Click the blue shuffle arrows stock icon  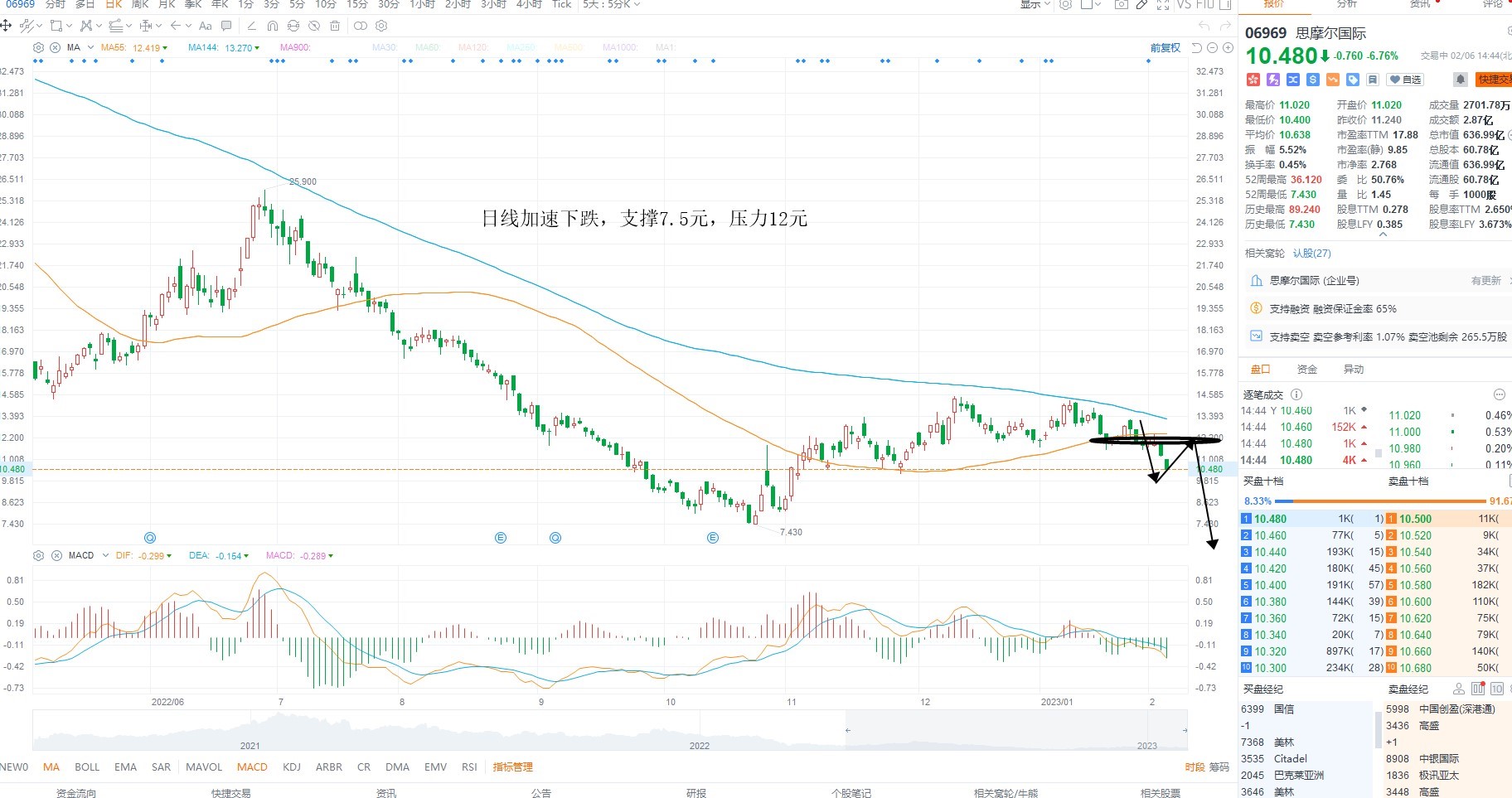click(x=1293, y=80)
